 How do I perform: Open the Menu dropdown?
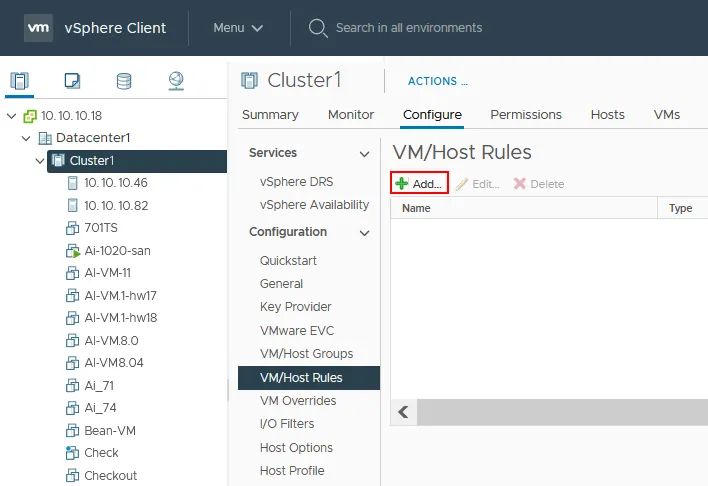pyautogui.click(x=238, y=28)
